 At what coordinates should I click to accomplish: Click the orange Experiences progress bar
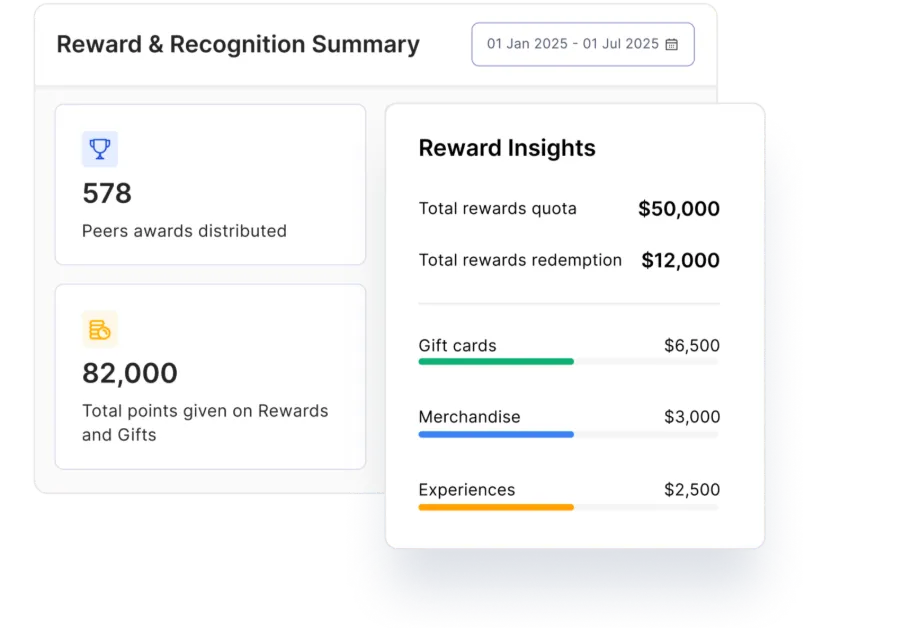[x=495, y=507]
